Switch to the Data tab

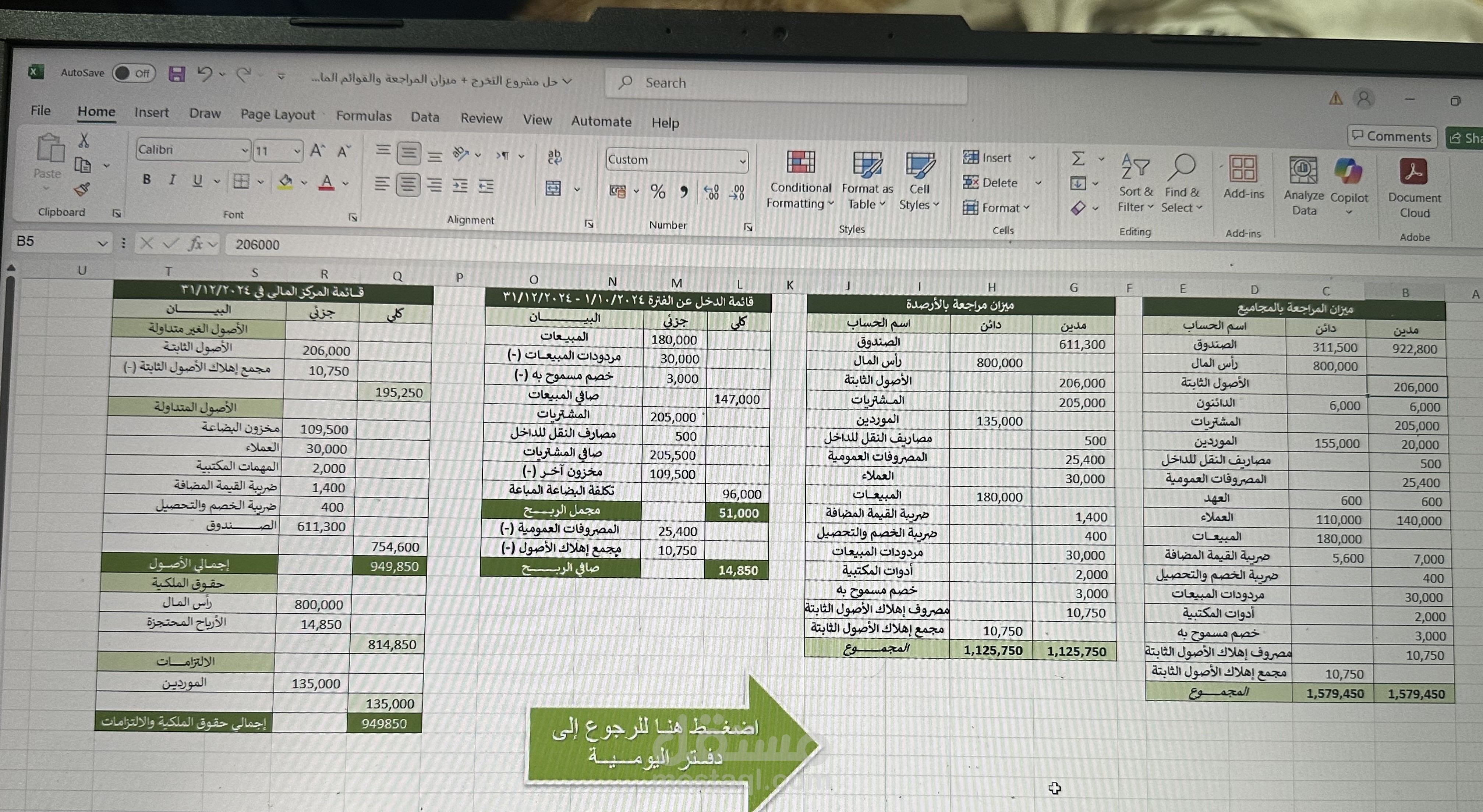(x=425, y=117)
